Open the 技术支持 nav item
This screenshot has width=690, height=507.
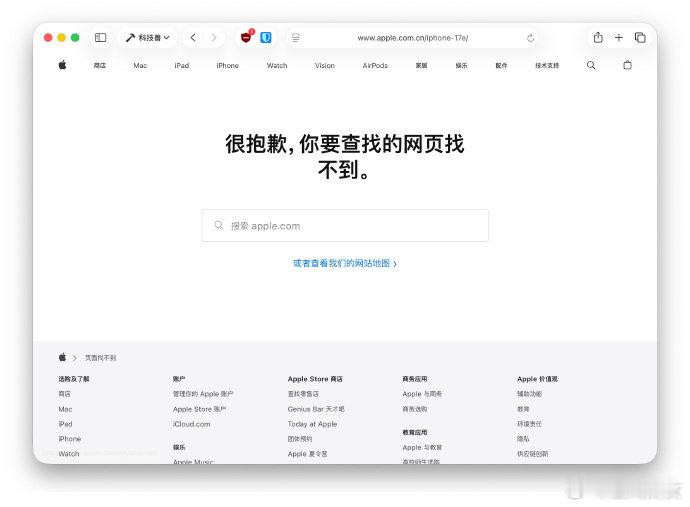[547, 66]
